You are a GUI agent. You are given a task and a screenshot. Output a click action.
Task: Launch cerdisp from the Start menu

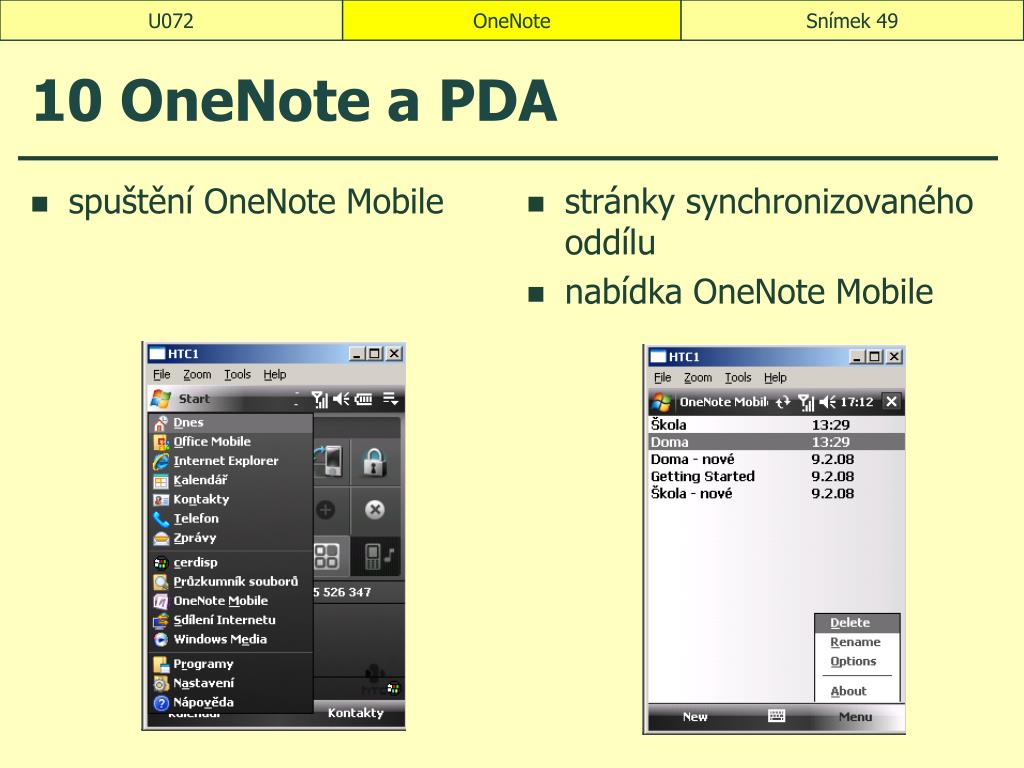tap(231, 562)
